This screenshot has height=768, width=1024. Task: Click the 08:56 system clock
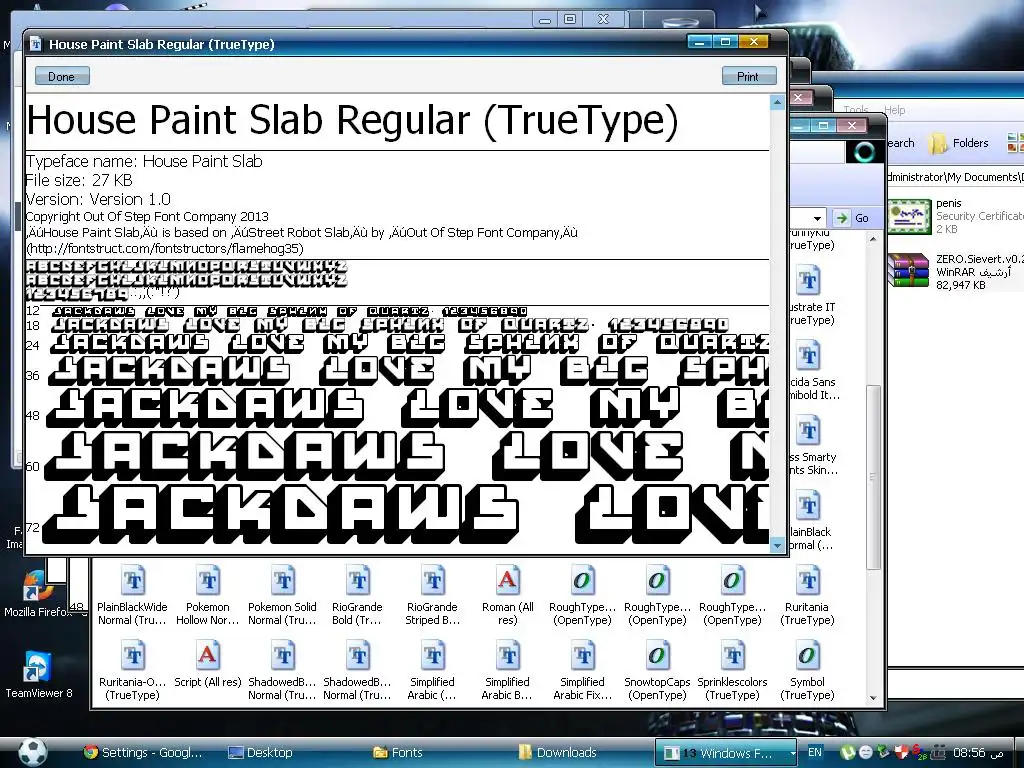(x=969, y=752)
